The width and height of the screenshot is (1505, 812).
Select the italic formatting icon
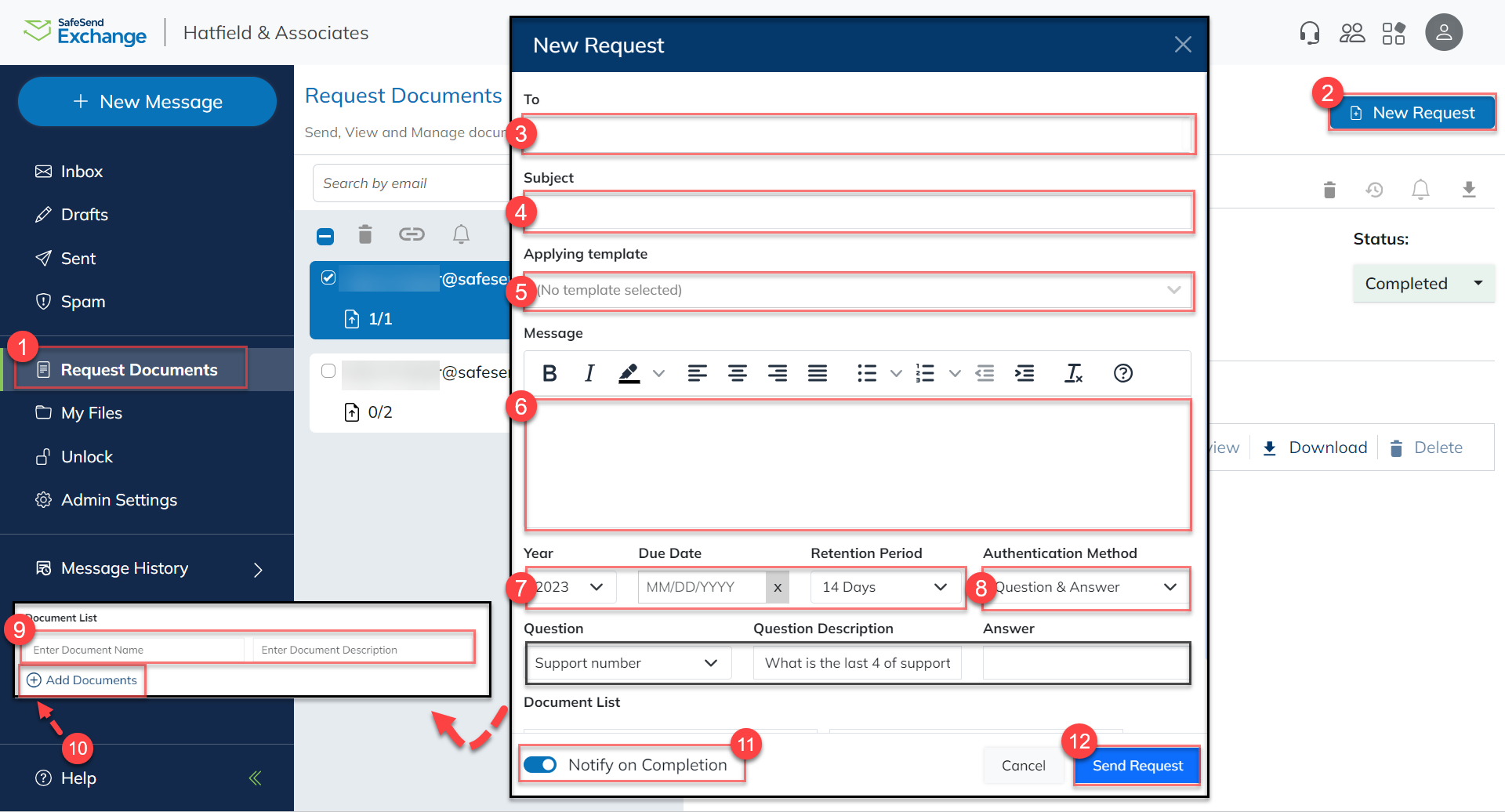coord(589,373)
